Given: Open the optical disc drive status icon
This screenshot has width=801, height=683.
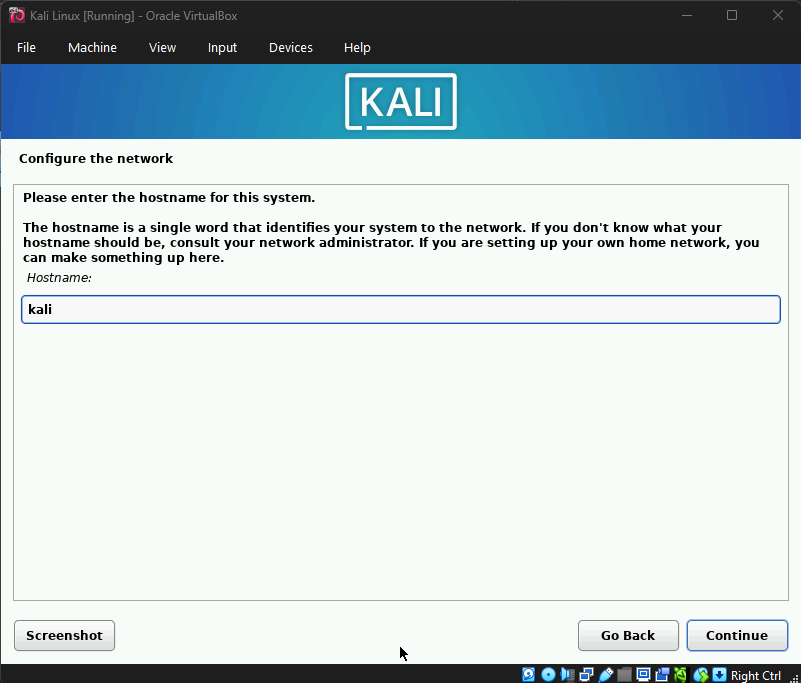Looking at the screenshot, I should coord(548,675).
